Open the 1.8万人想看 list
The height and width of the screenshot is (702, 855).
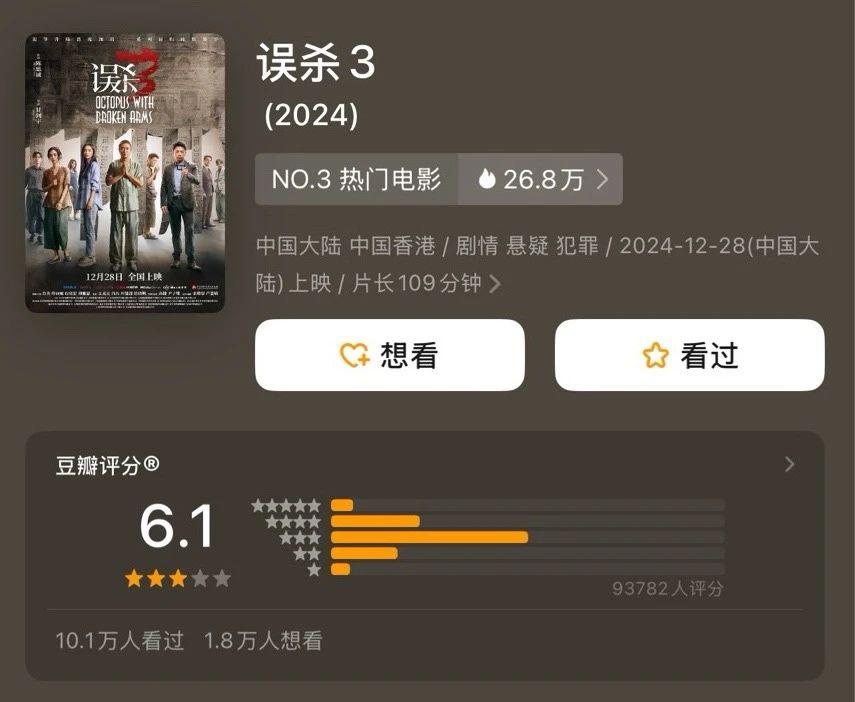tap(263, 640)
